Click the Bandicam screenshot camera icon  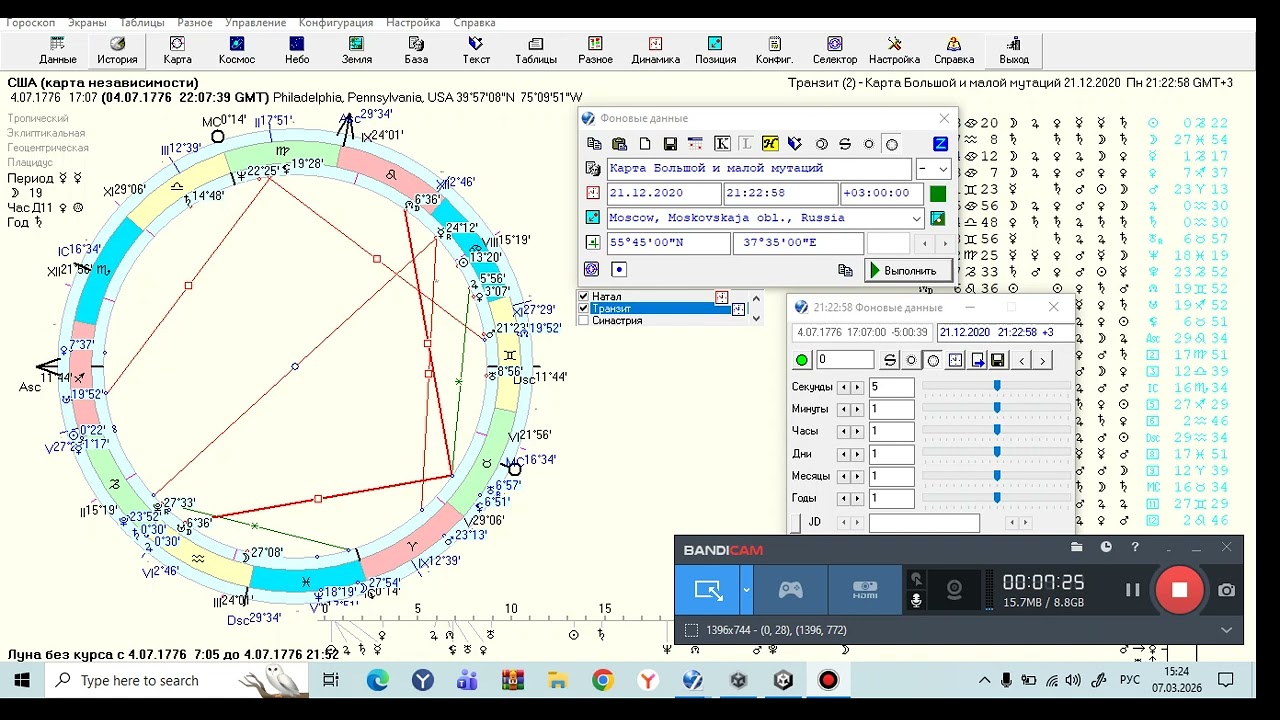(x=1226, y=590)
